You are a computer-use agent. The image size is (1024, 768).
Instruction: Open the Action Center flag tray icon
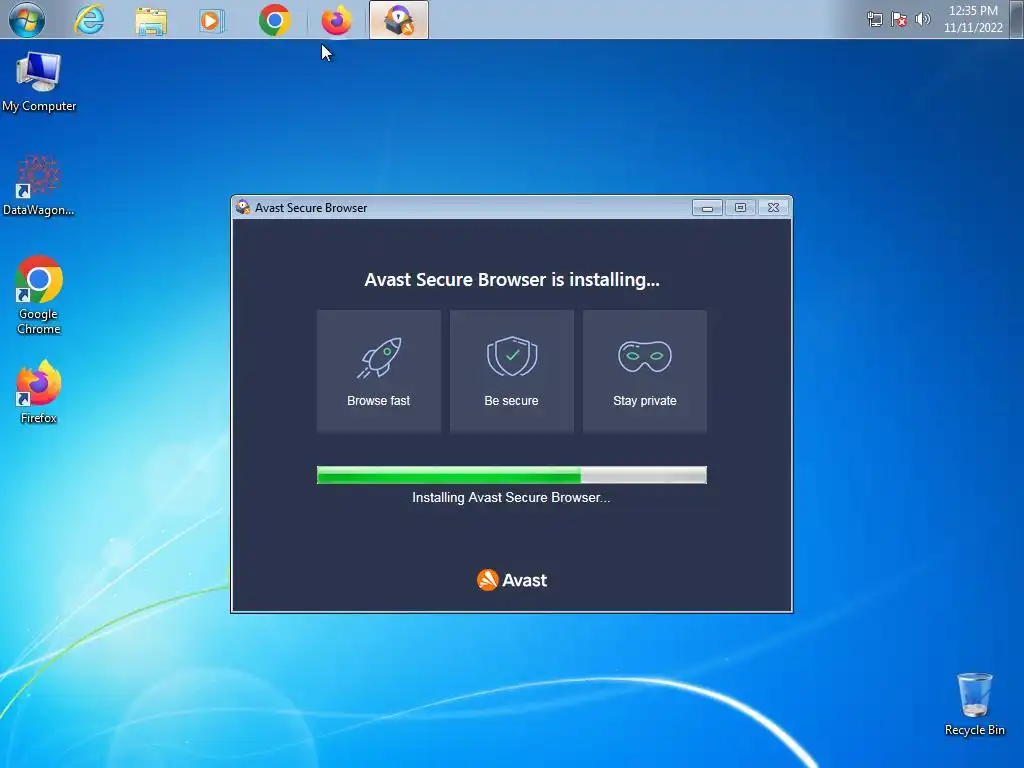click(x=899, y=19)
